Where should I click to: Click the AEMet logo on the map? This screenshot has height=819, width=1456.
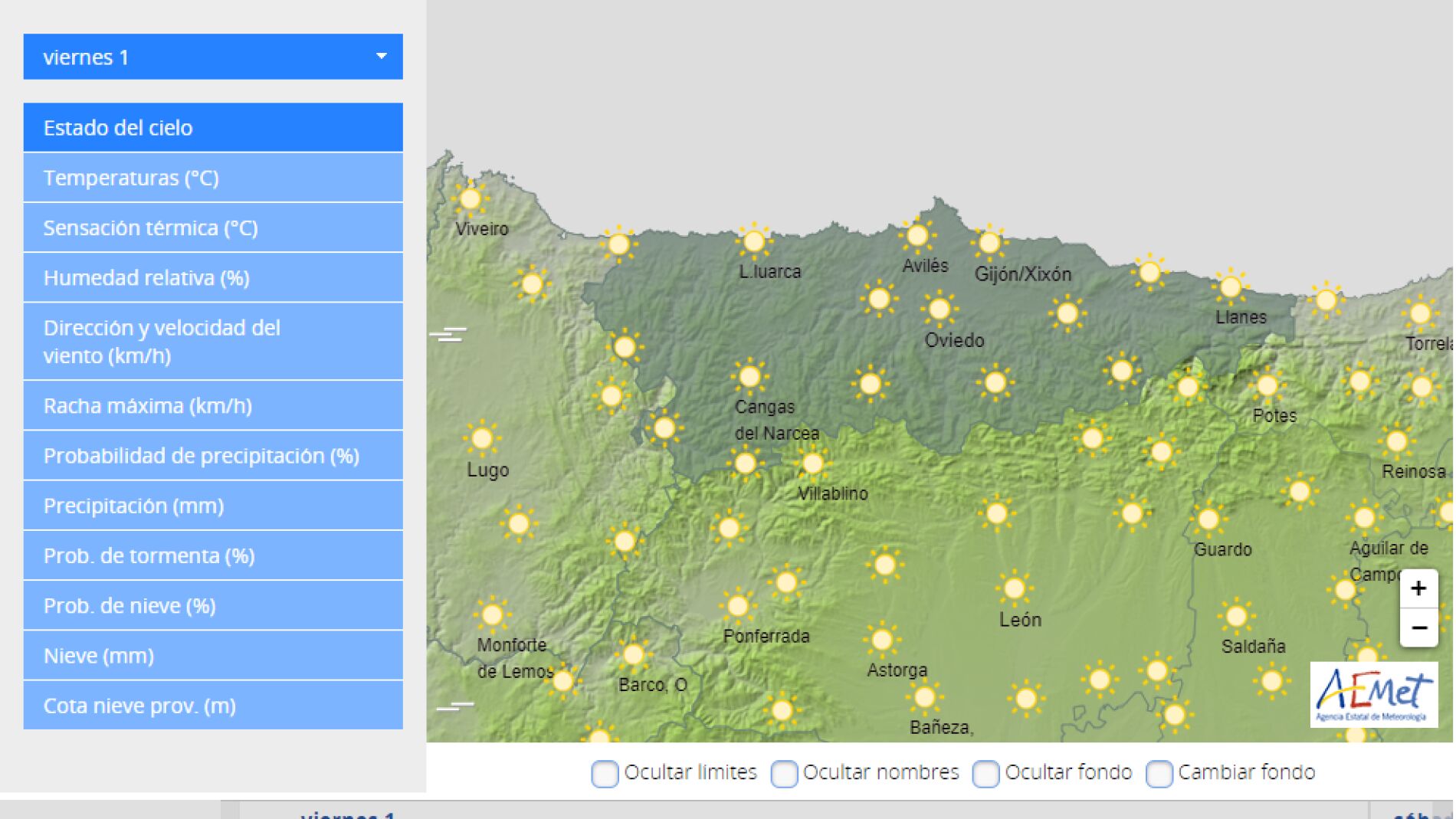click(x=1373, y=694)
